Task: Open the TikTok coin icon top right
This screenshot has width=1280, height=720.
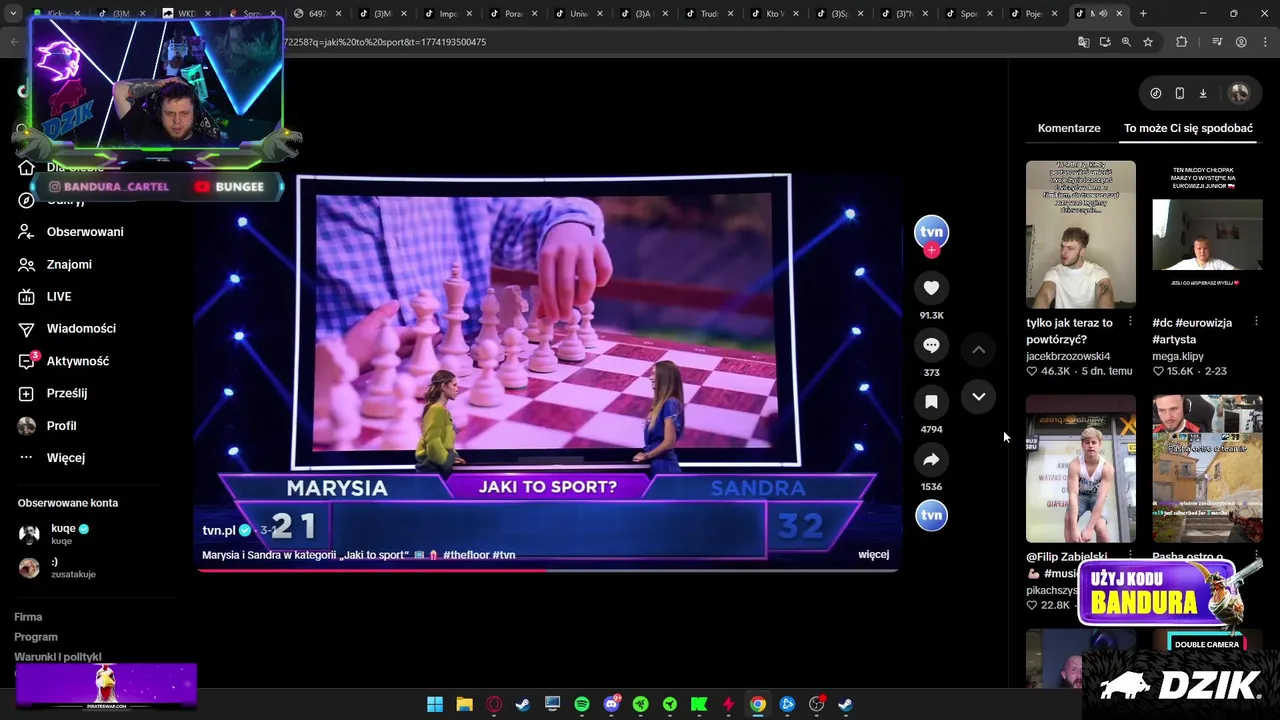Action: pos(1156,93)
